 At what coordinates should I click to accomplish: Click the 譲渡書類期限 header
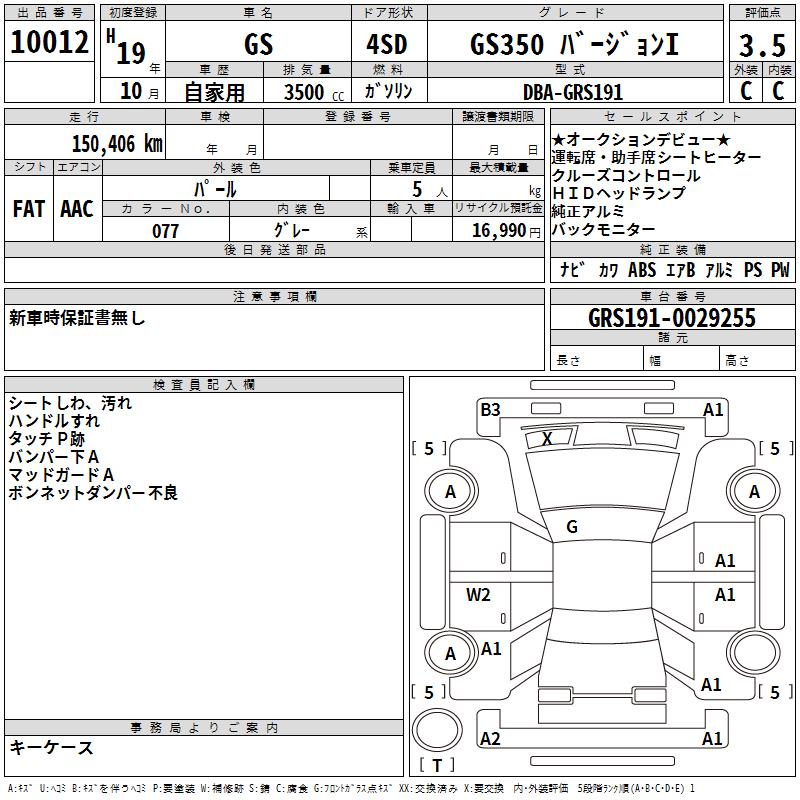(x=498, y=116)
